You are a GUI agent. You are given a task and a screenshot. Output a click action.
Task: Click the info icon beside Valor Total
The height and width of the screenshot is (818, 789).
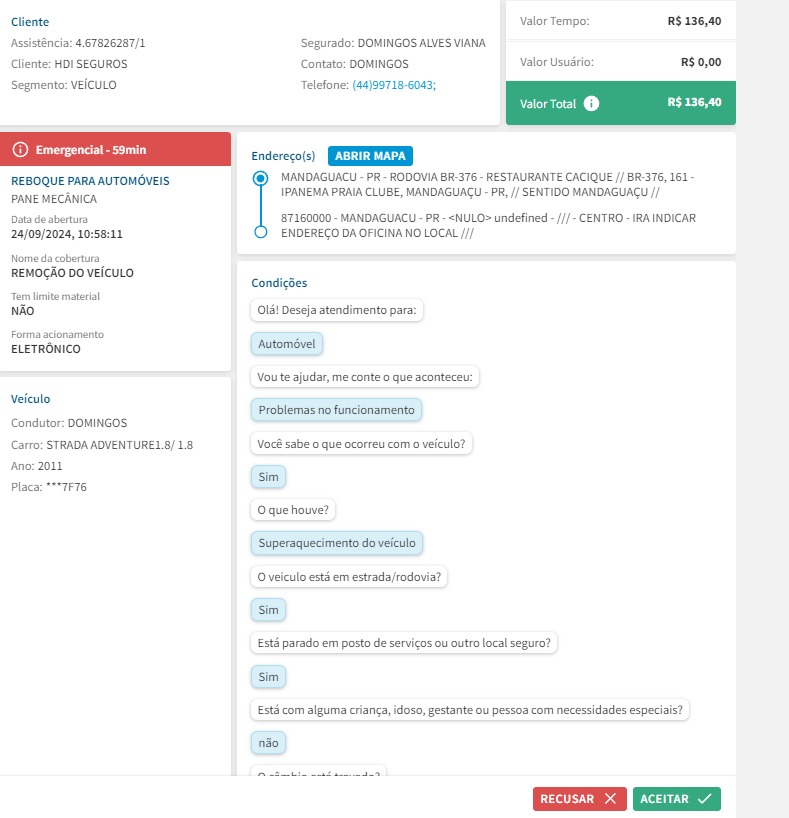[591, 103]
